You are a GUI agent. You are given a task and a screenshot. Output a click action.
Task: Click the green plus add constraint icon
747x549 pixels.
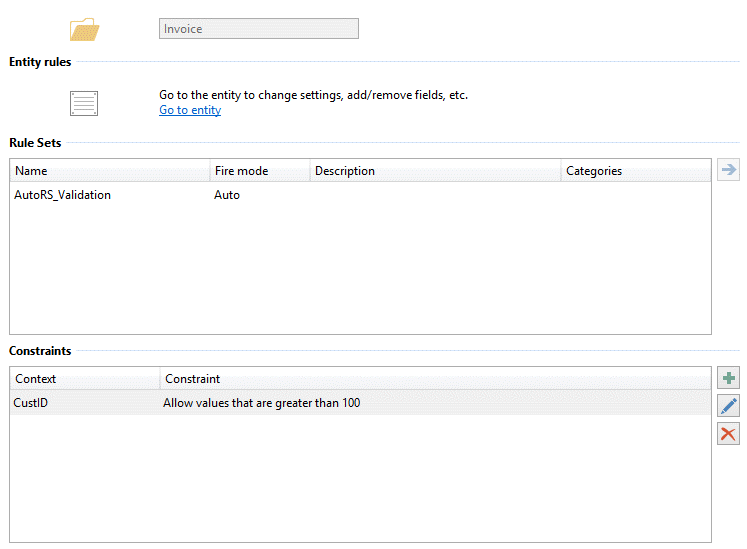coord(728,378)
